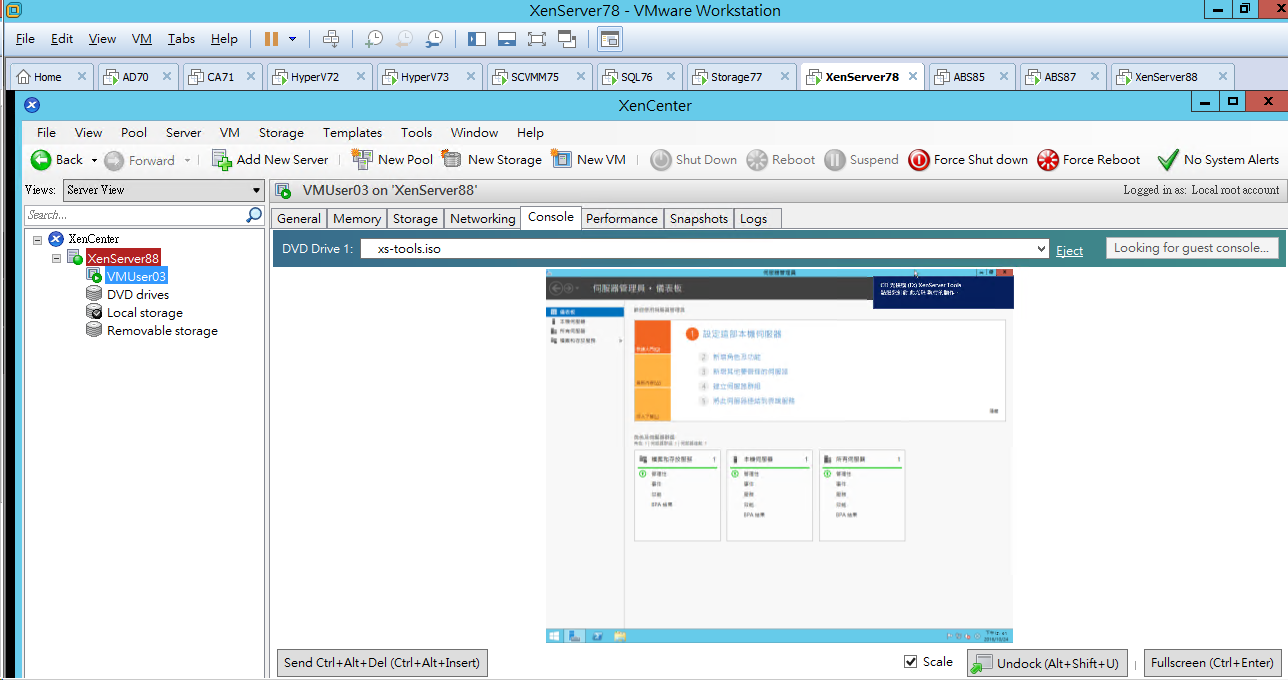Click the Forward navigation button
The height and width of the screenshot is (680, 1288).
[x=140, y=160]
